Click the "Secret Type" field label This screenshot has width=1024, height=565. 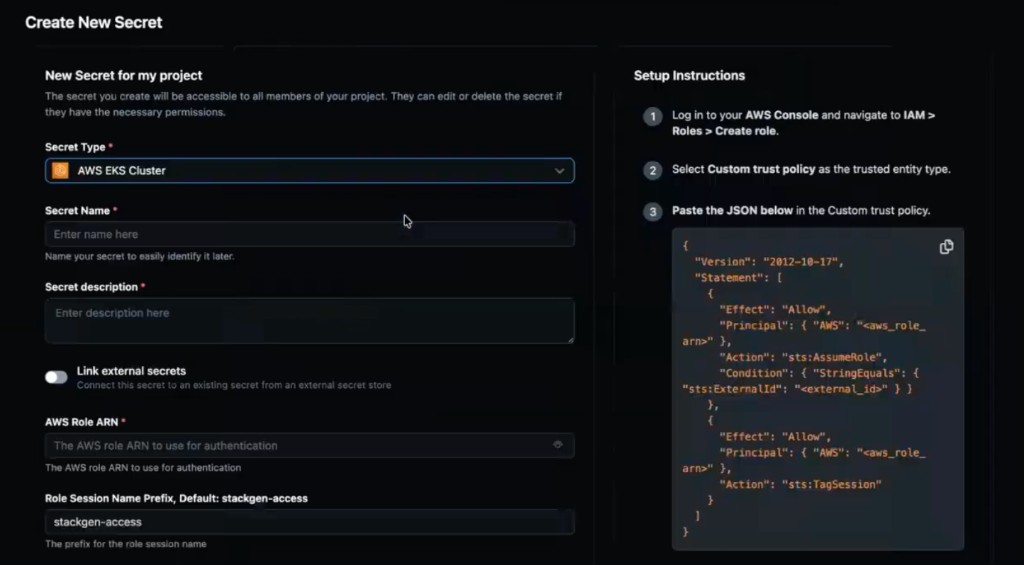point(75,147)
